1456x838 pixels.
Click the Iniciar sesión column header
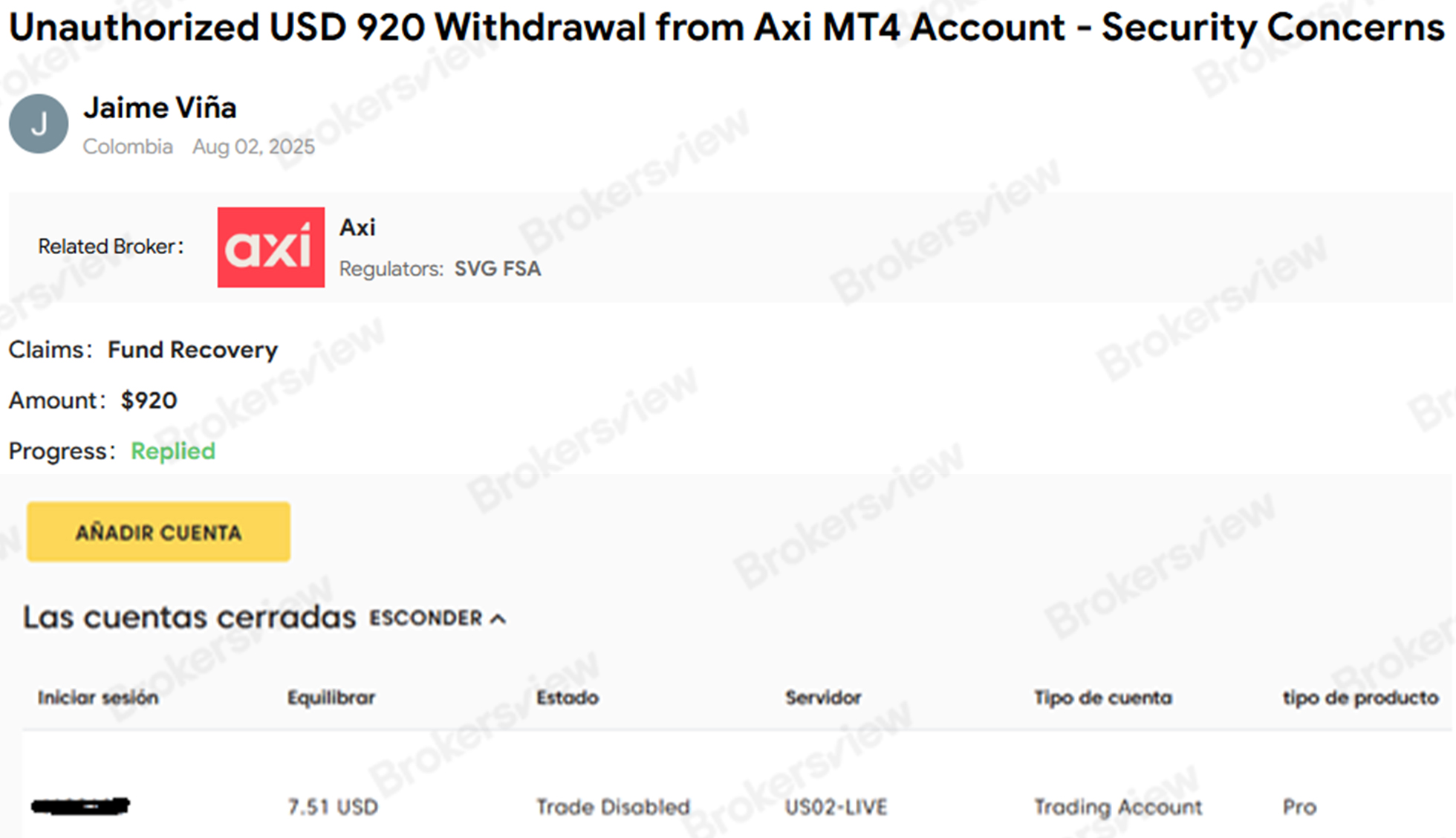point(98,698)
